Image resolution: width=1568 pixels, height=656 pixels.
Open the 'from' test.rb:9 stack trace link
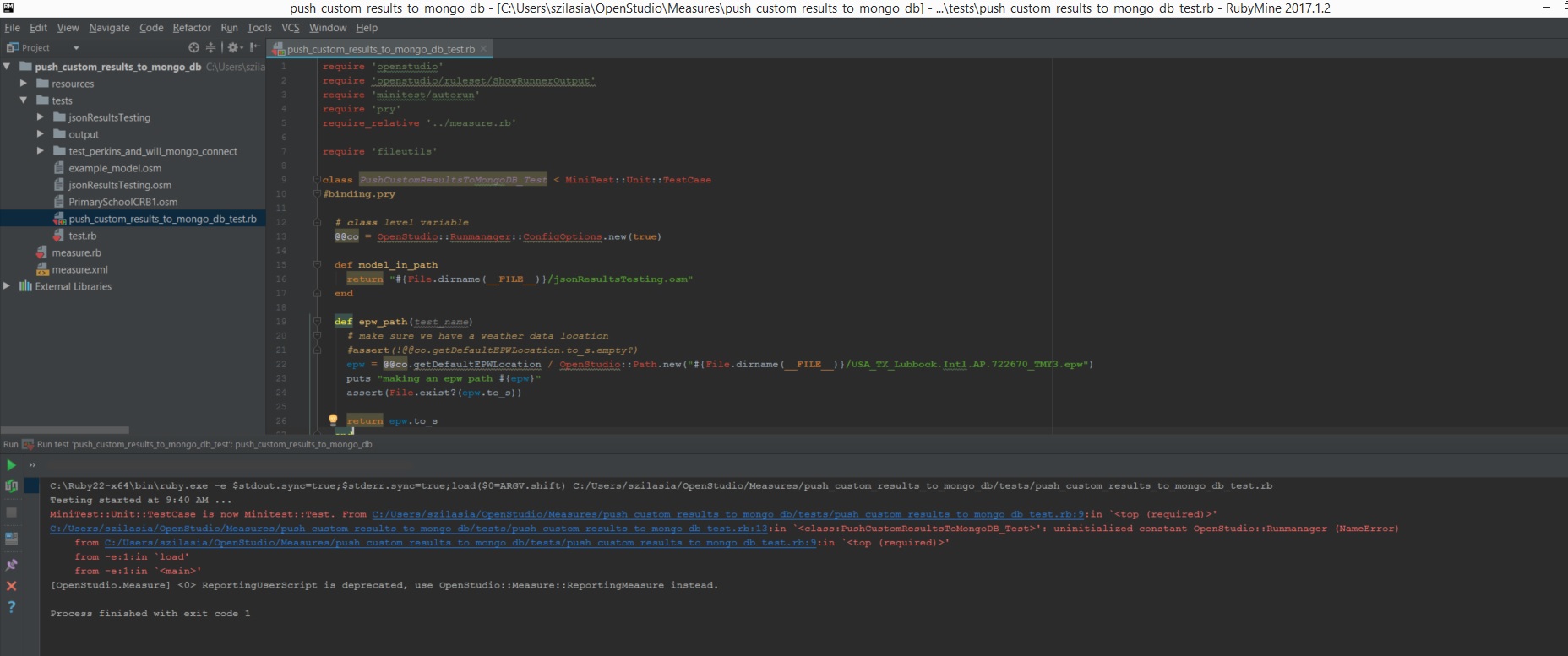pos(460,543)
